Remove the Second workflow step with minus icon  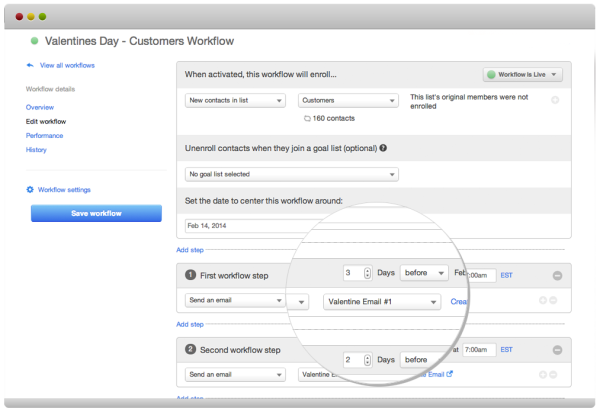pos(557,350)
